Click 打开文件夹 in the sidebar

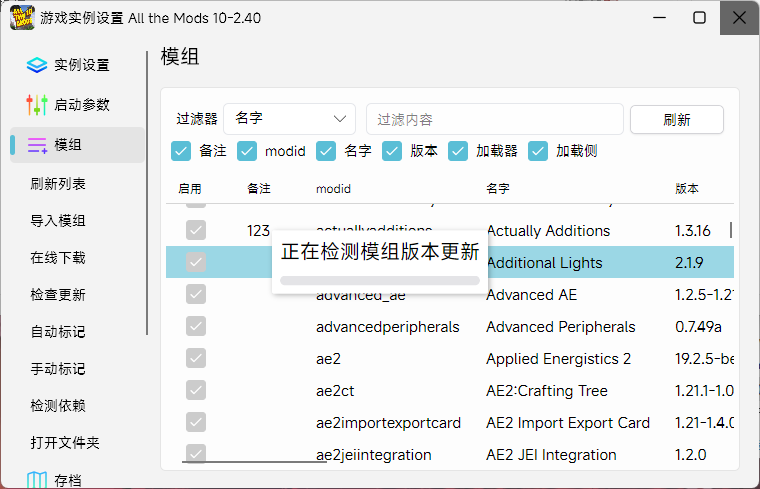click(65, 443)
